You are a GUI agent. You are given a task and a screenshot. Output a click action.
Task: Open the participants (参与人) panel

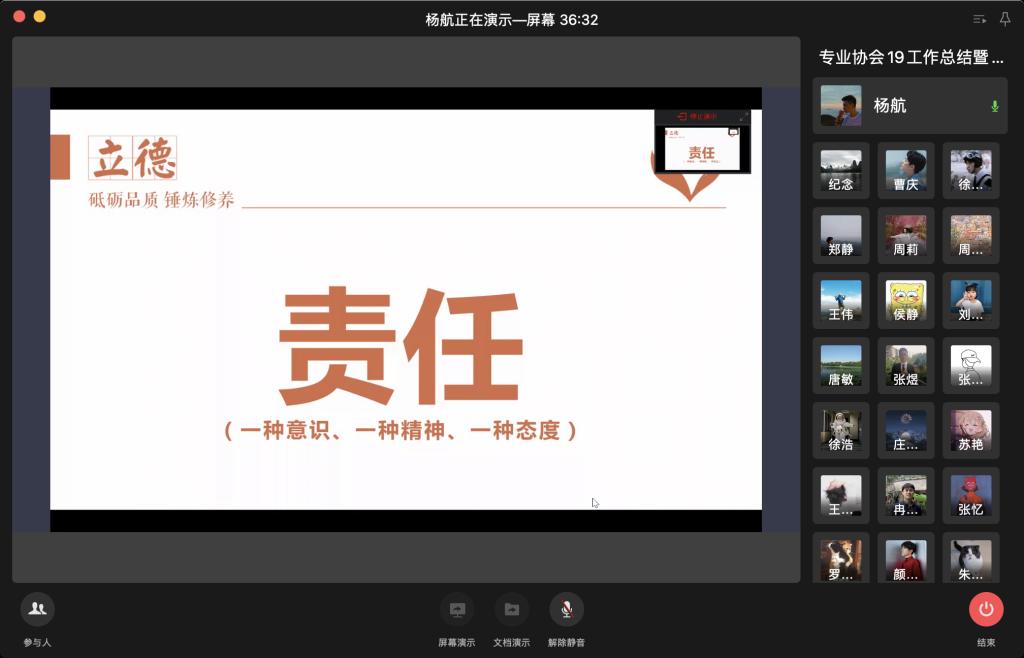[37, 609]
